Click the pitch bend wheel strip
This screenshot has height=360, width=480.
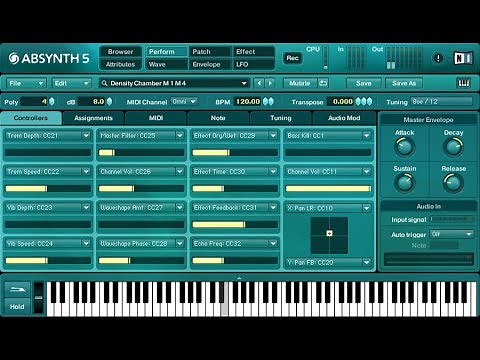(x=39, y=298)
